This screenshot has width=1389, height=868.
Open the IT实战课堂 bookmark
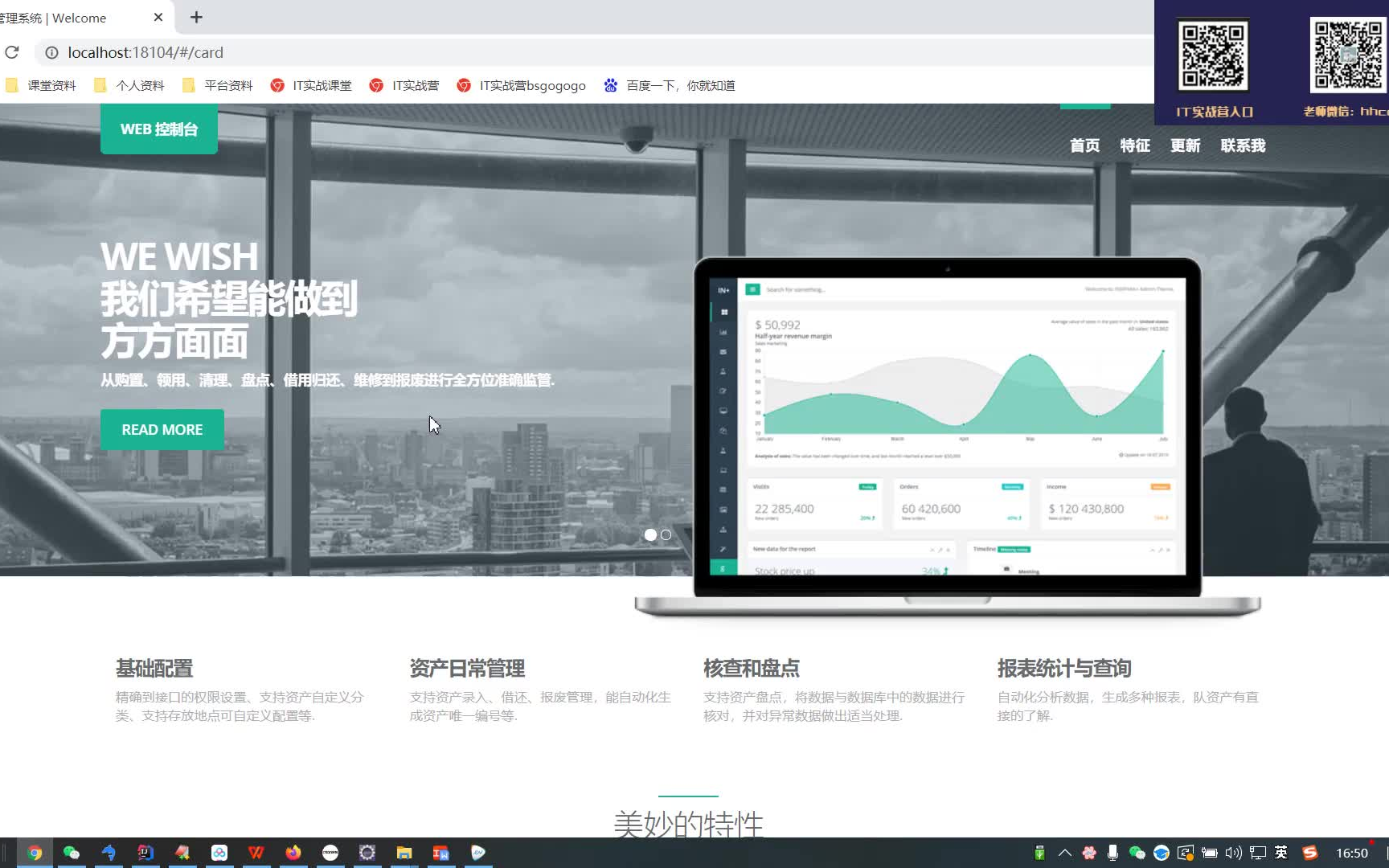pos(311,85)
